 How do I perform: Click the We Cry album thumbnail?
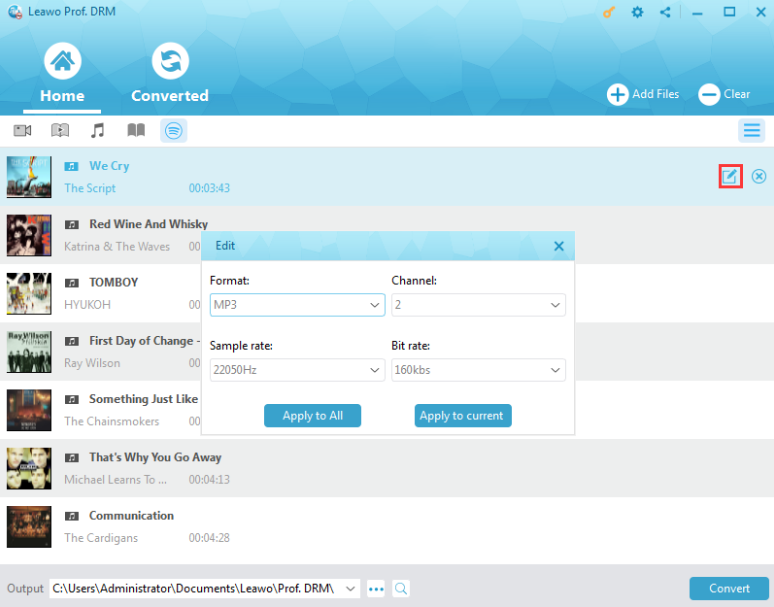(x=29, y=177)
